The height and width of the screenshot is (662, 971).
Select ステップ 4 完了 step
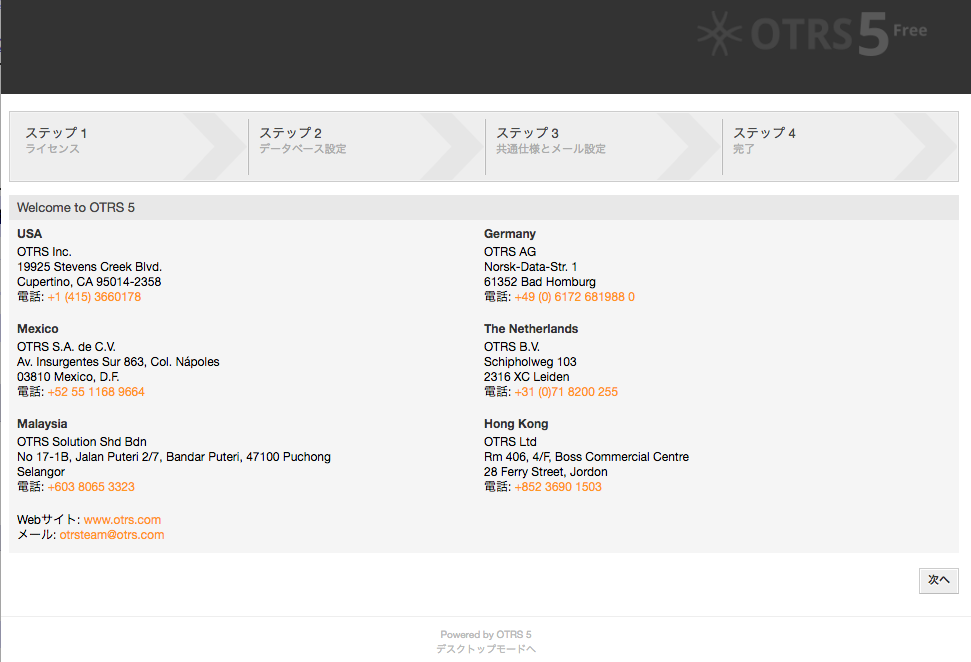pos(840,147)
